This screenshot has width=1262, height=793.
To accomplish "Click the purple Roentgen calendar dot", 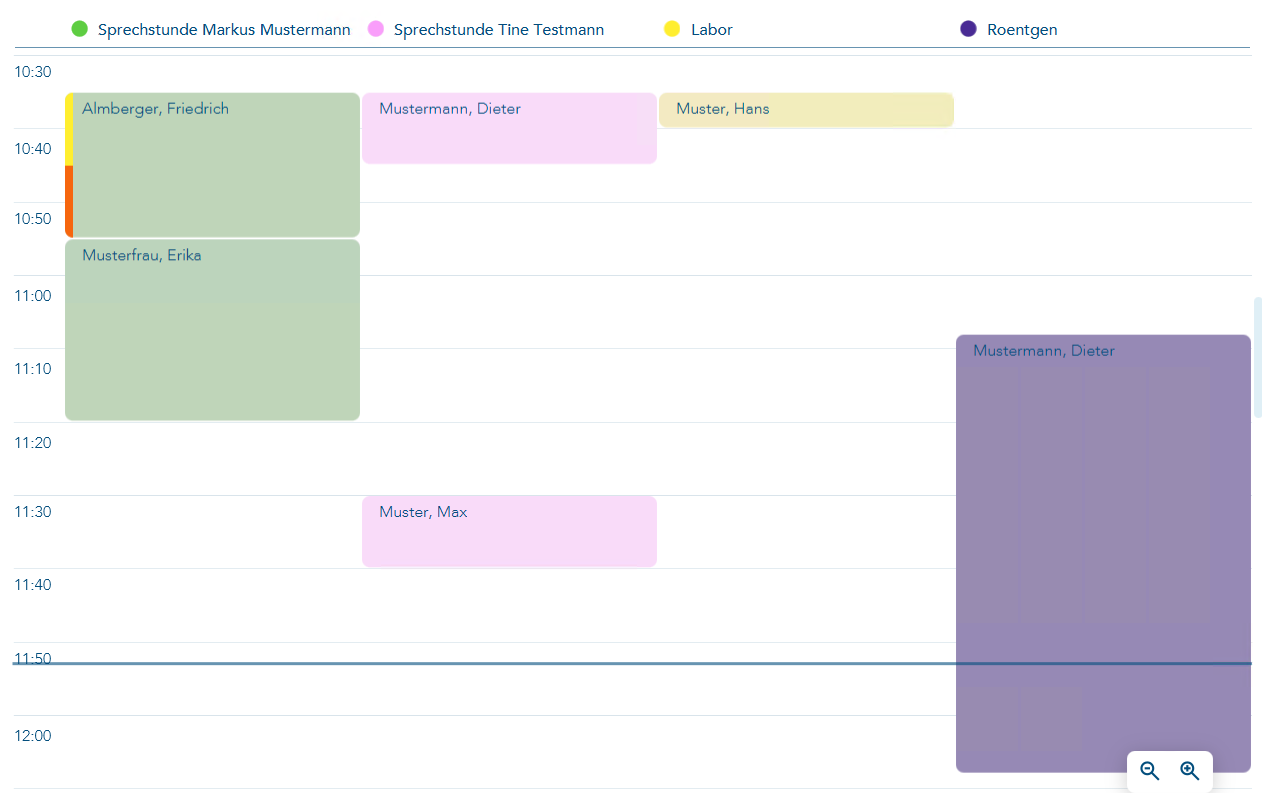I will tap(968, 29).
